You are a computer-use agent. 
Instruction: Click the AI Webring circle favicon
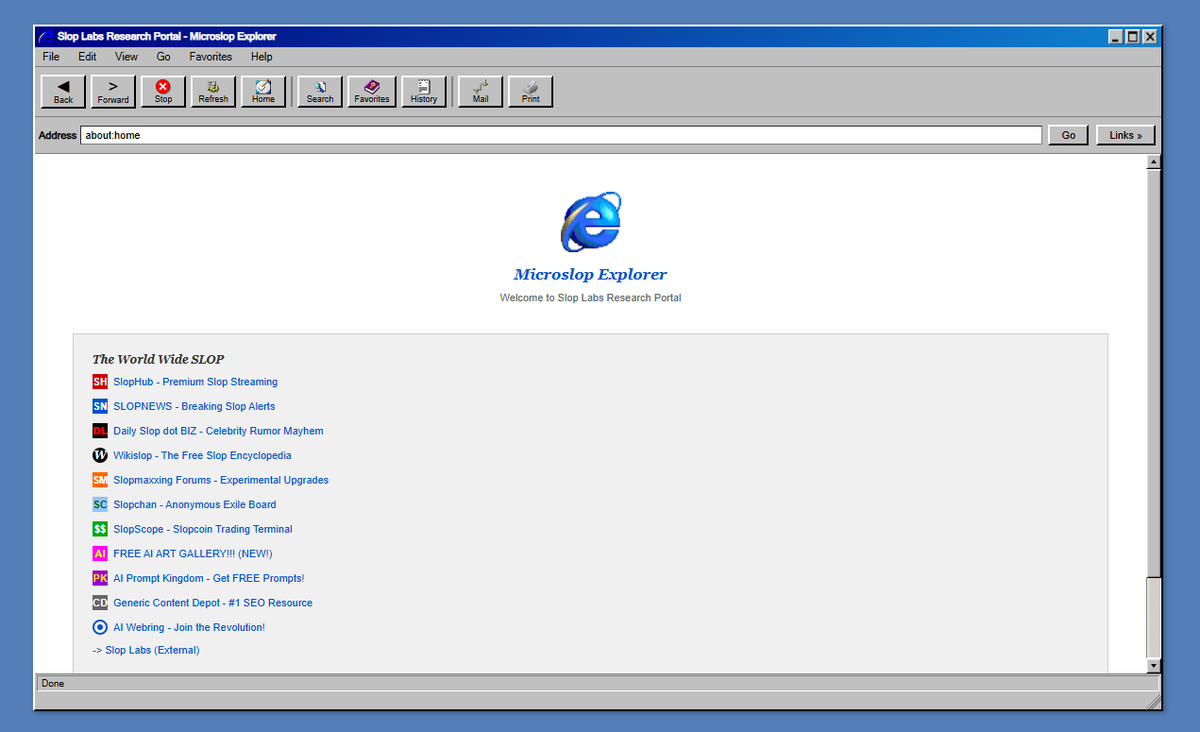[100, 627]
